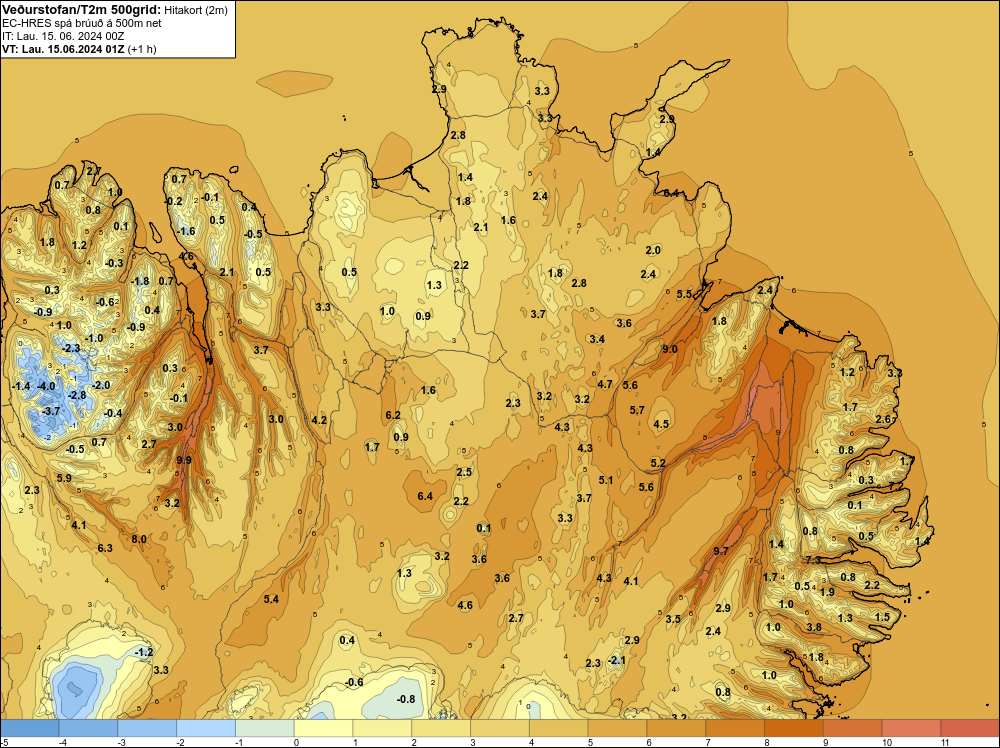
Task: Click the -4.0 temperature value
Action: (x=46, y=386)
